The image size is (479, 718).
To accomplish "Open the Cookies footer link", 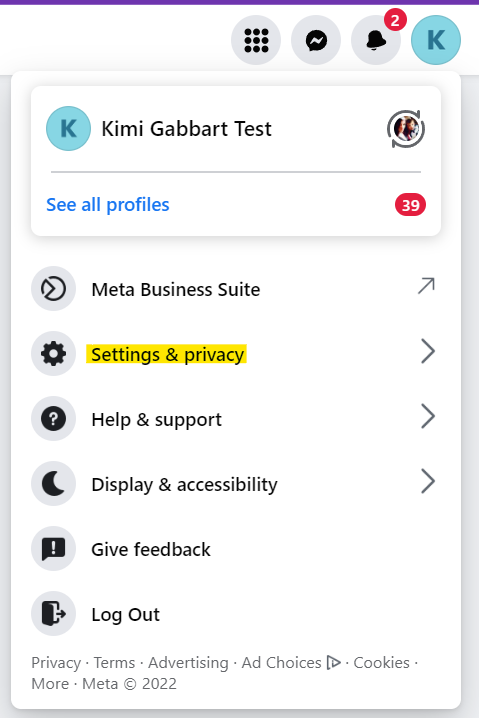I will click(381, 663).
